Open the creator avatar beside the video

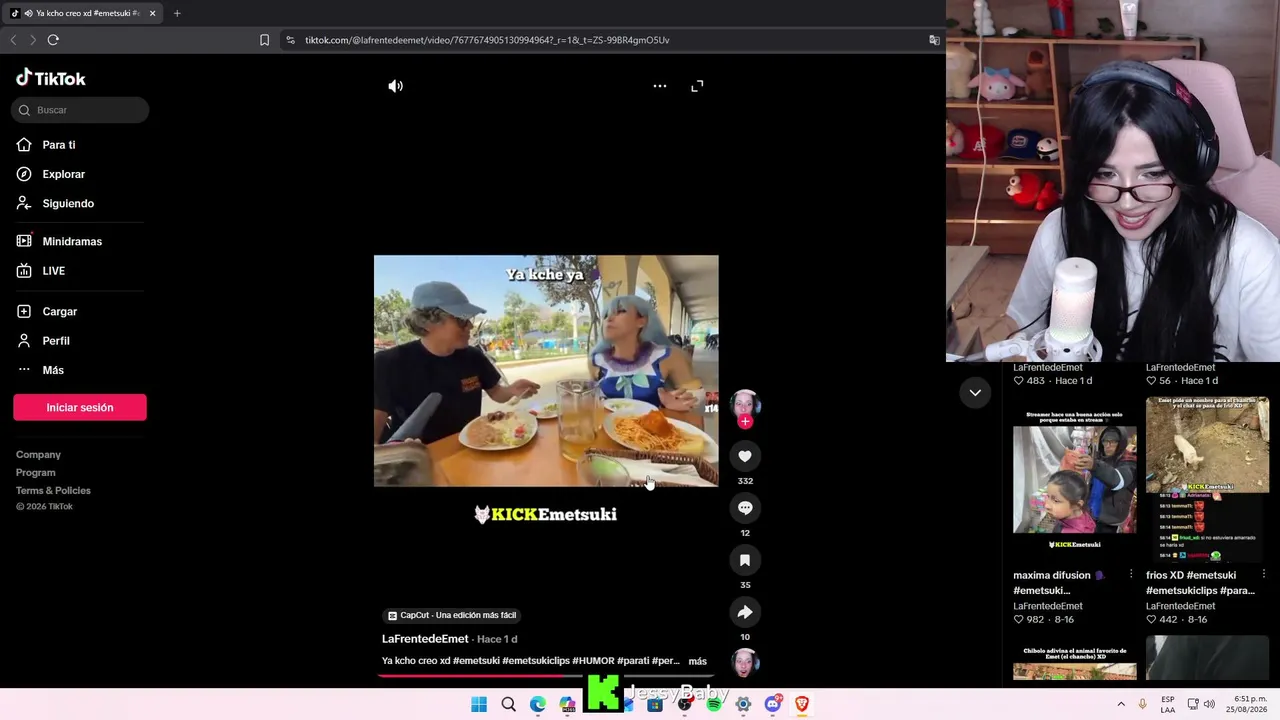745,404
